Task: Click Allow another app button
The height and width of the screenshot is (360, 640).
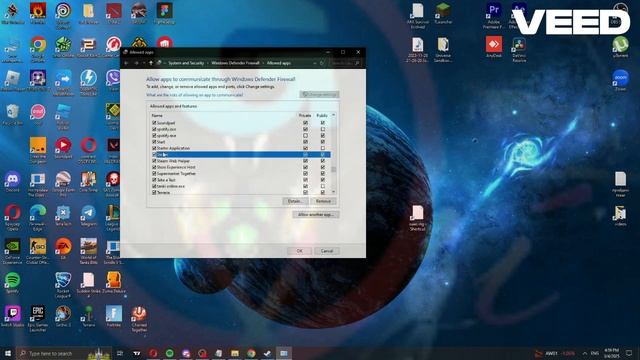Action: click(x=316, y=214)
